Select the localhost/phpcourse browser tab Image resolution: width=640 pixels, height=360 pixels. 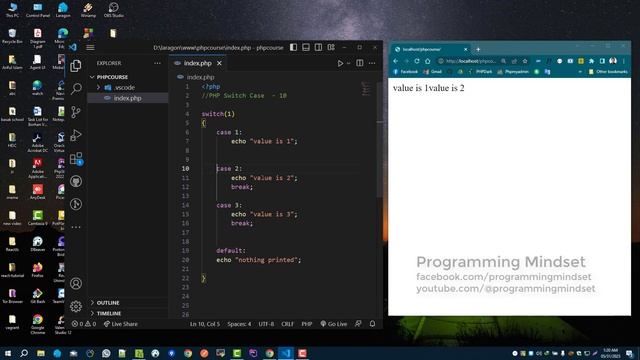pyautogui.click(x=430, y=49)
